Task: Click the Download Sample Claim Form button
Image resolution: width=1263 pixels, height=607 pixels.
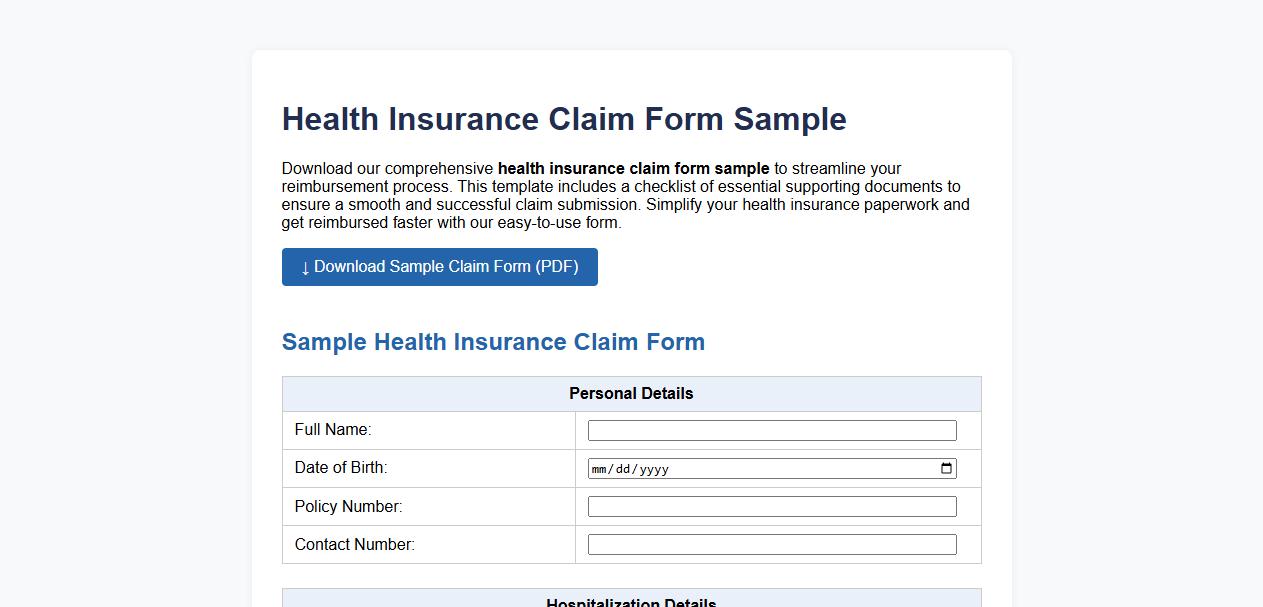Action: 439,267
